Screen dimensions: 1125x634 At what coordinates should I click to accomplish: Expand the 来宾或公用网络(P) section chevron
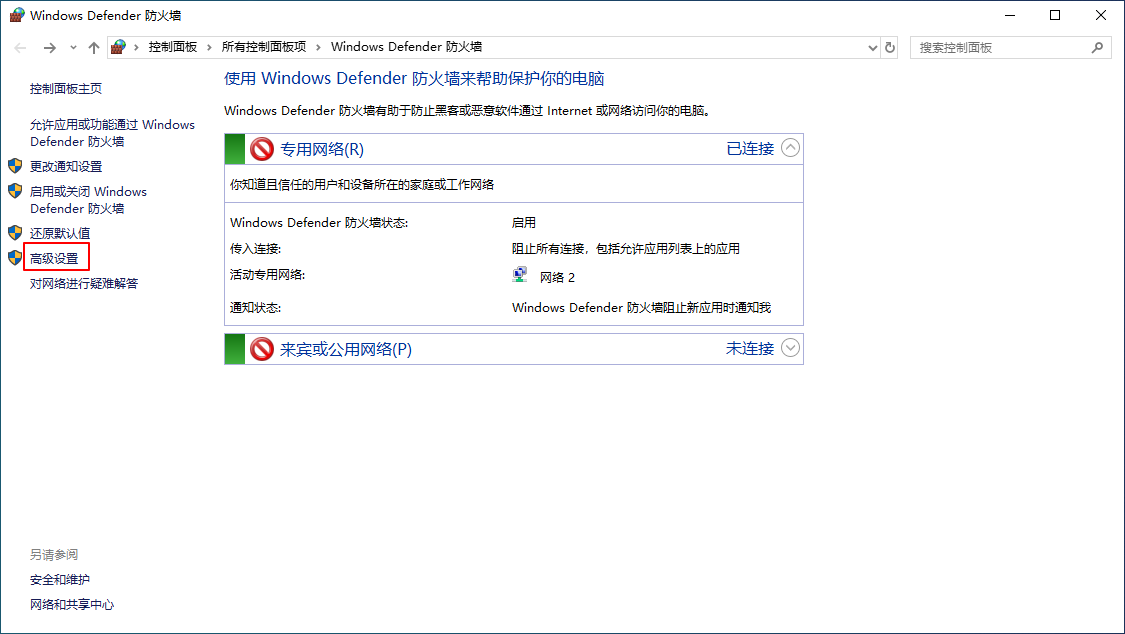(x=790, y=348)
